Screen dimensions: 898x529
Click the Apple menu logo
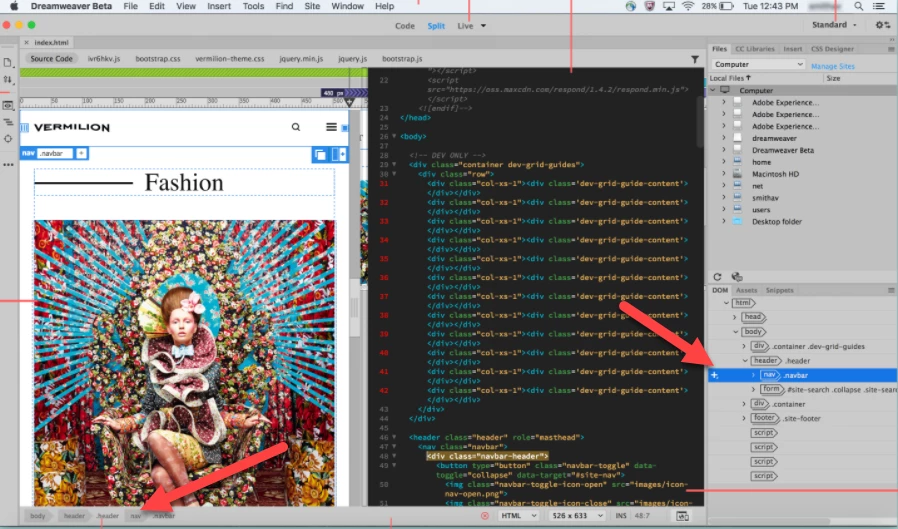[14, 6]
